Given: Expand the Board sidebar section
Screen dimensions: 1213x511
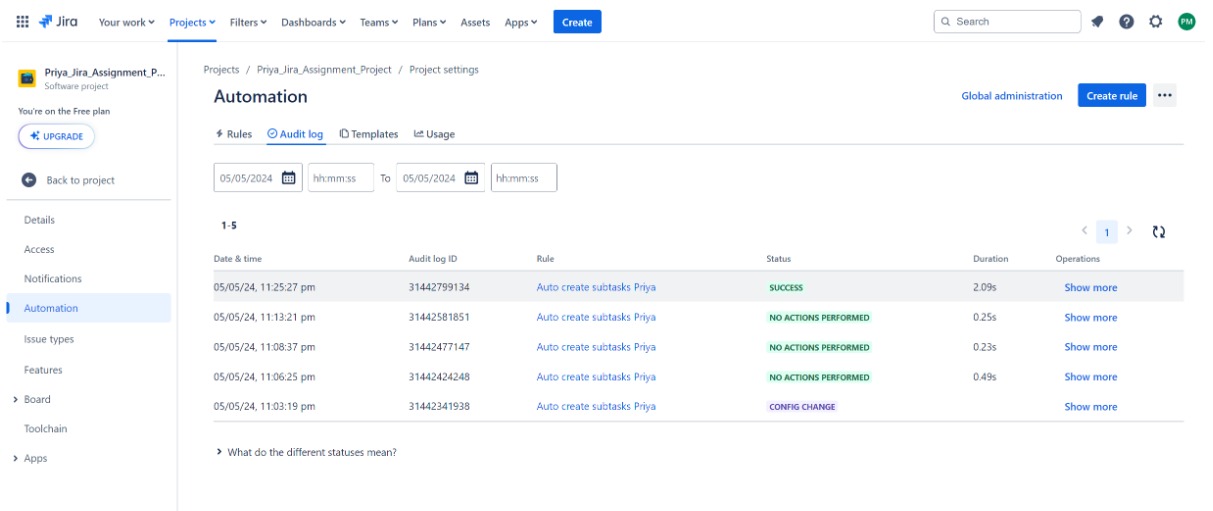Looking at the screenshot, I should pyautogui.click(x=15, y=400).
